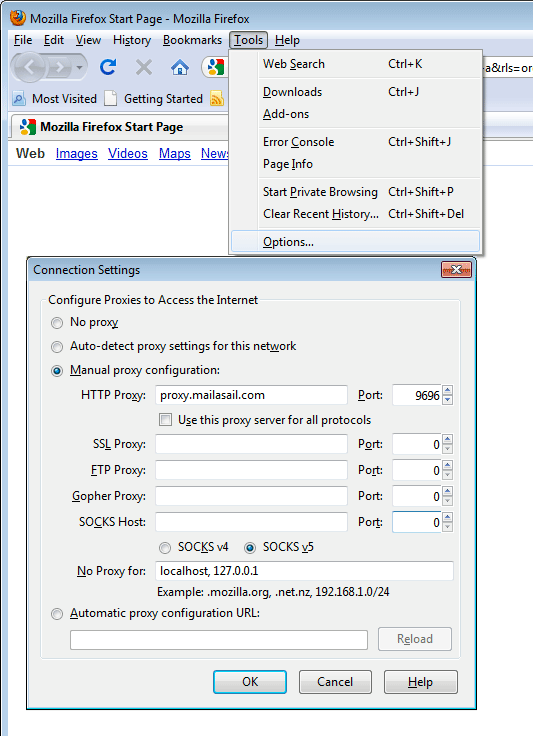533x736 pixels.
Task: Reload the current page
Action: (108, 68)
